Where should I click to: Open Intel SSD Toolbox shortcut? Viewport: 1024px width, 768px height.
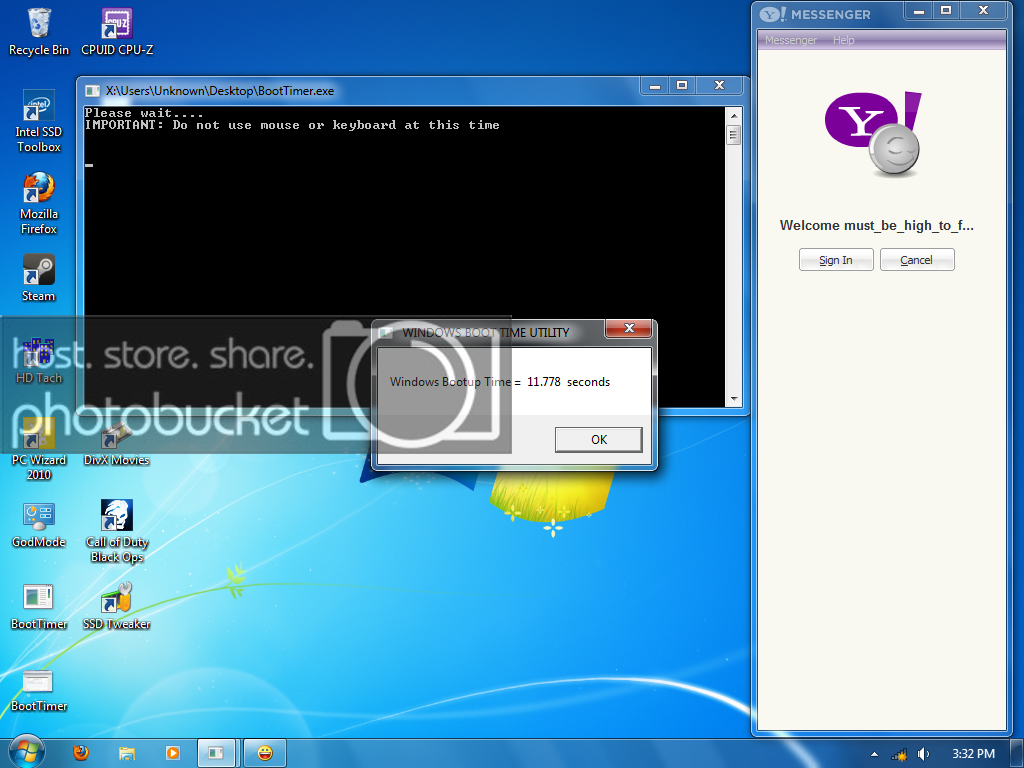(39, 121)
